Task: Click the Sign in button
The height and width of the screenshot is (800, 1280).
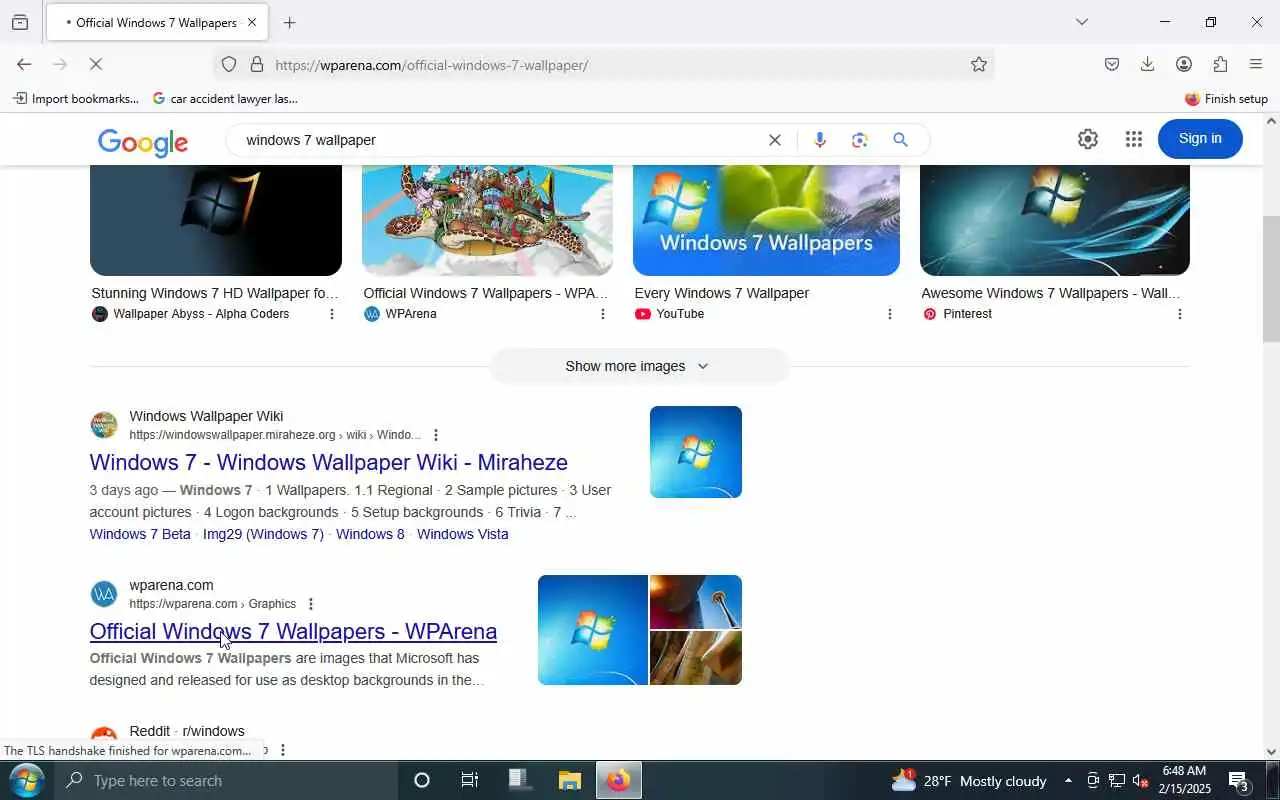Action: 1200,138
